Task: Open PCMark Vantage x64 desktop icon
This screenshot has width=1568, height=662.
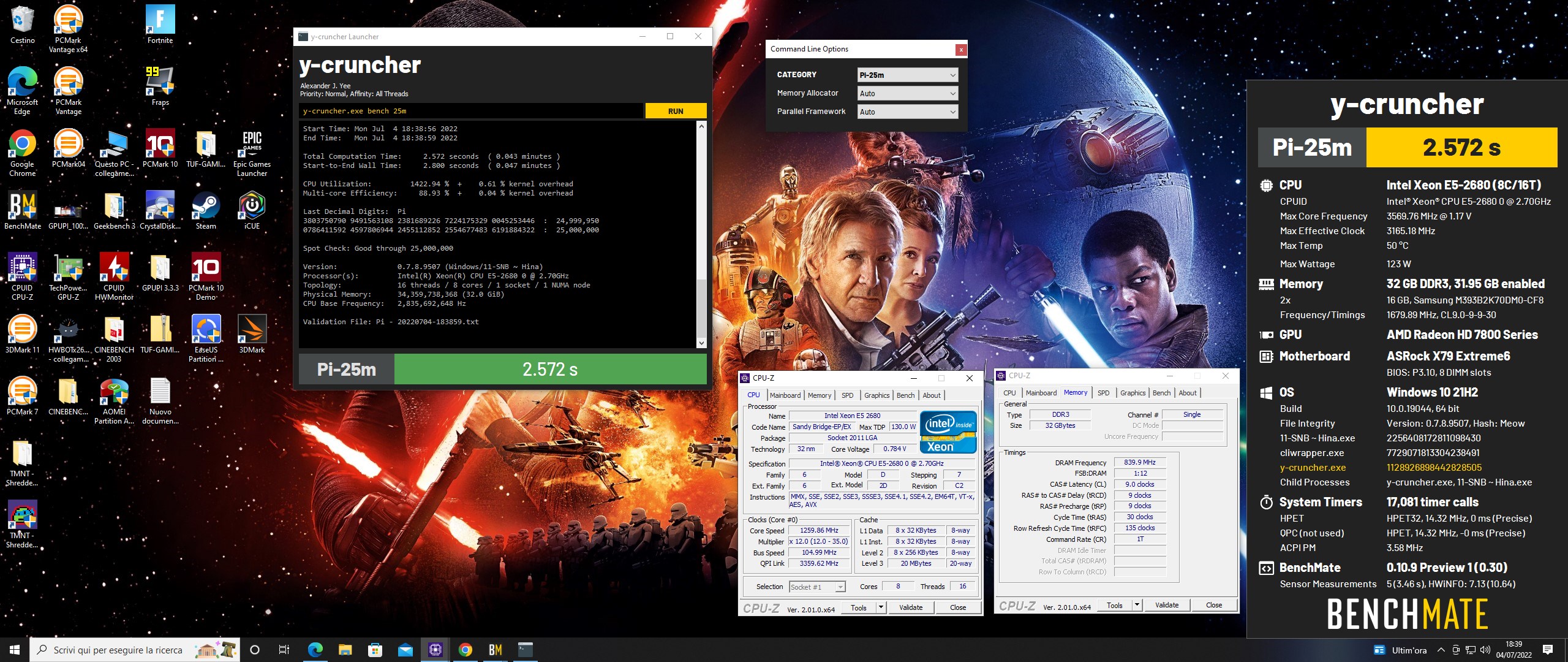Action: pos(68,28)
